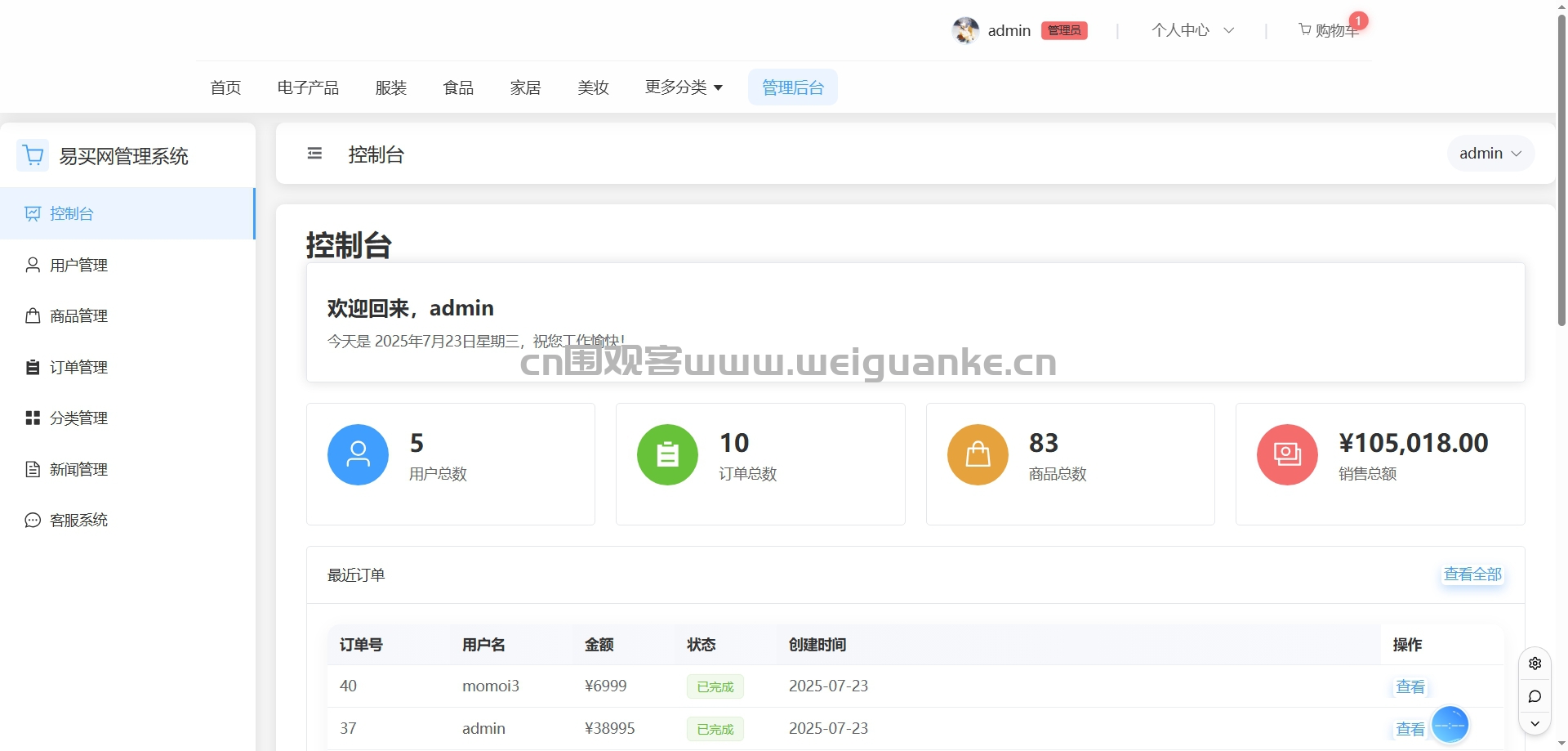The width and height of the screenshot is (1568, 751).
Task: Click the scrollbar down arrow
Action: pos(1561,744)
